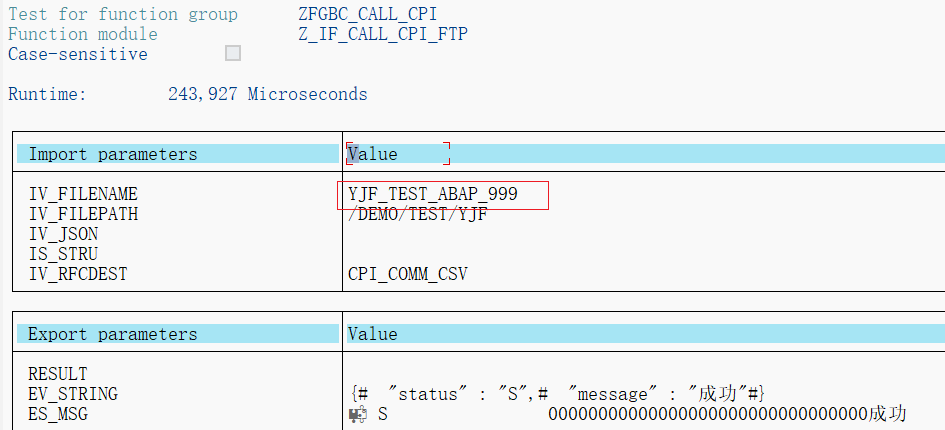Click the IV_RFCDEST value CPI_COMM_CSV
Viewport: 945px width, 430px height.
tap(407, 274)
